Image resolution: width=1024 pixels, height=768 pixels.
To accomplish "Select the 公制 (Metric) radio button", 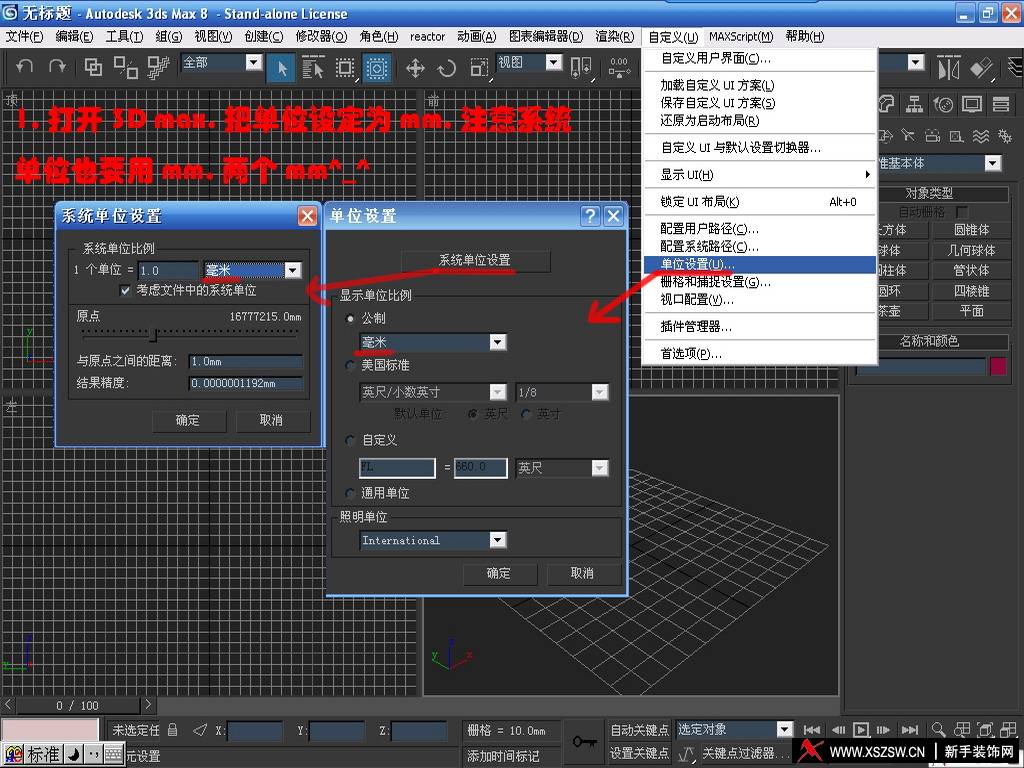I will click(x=351, y=319).
